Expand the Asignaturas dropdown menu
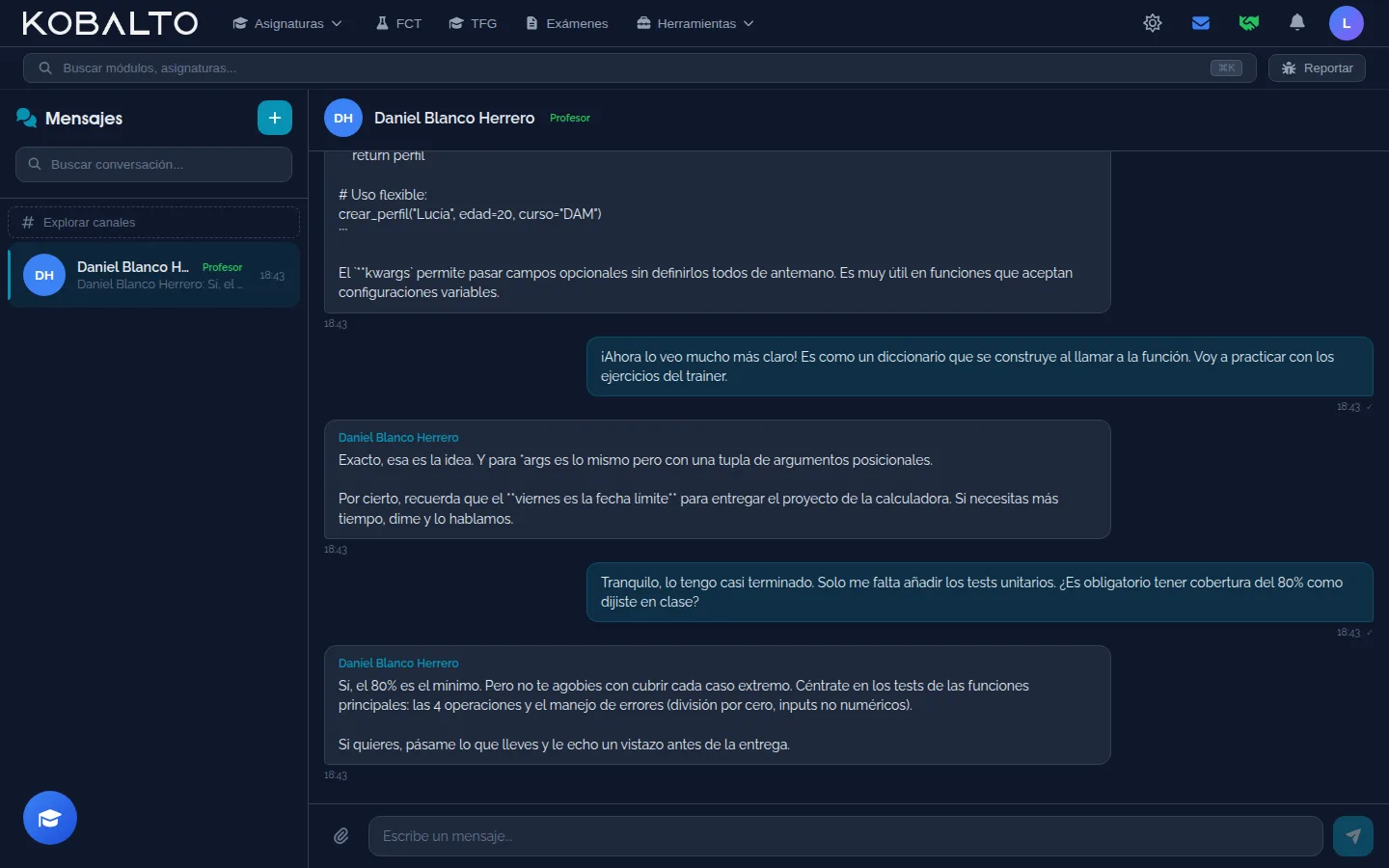Screen dimensions: 1389x868 (x=287, y=23)
